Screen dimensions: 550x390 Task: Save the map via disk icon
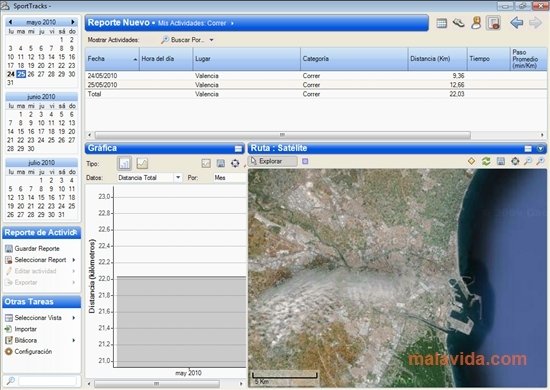501,161
